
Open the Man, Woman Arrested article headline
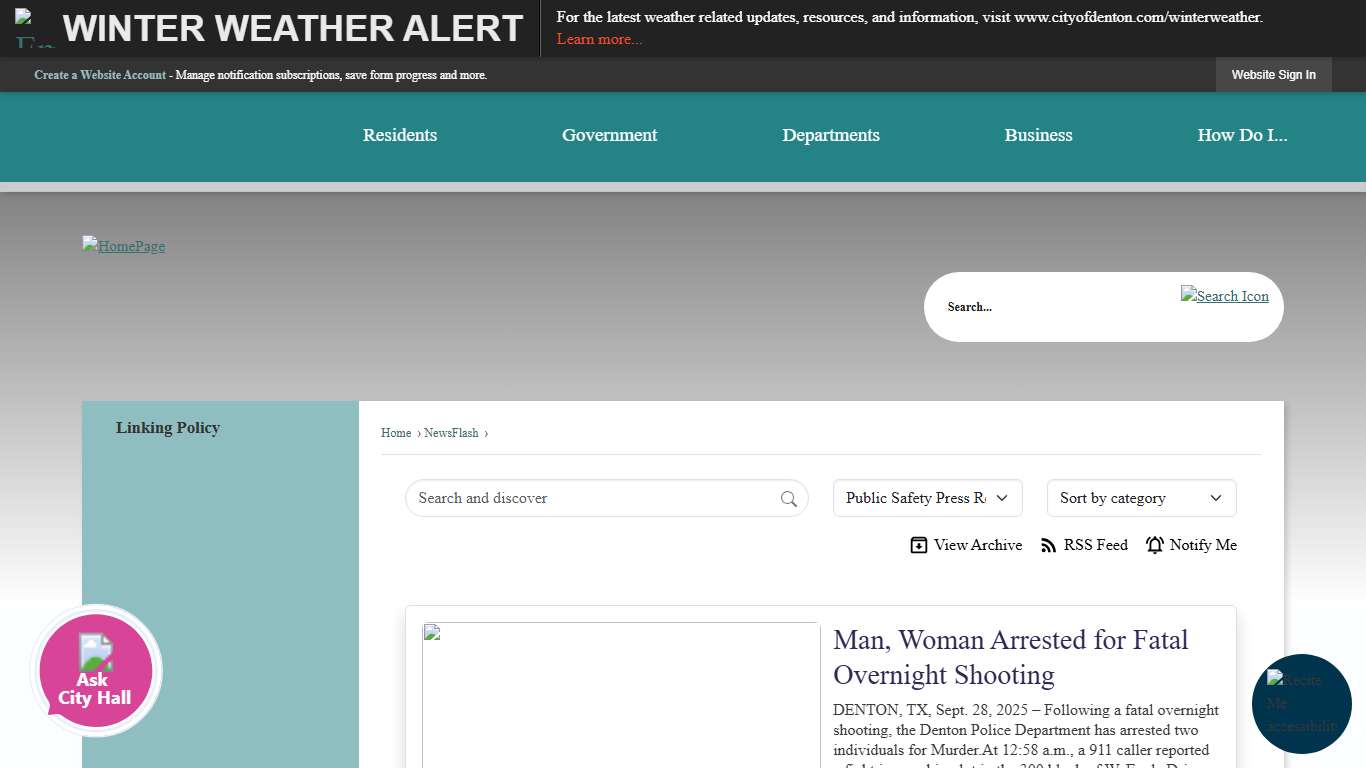tap(1010, 657)
